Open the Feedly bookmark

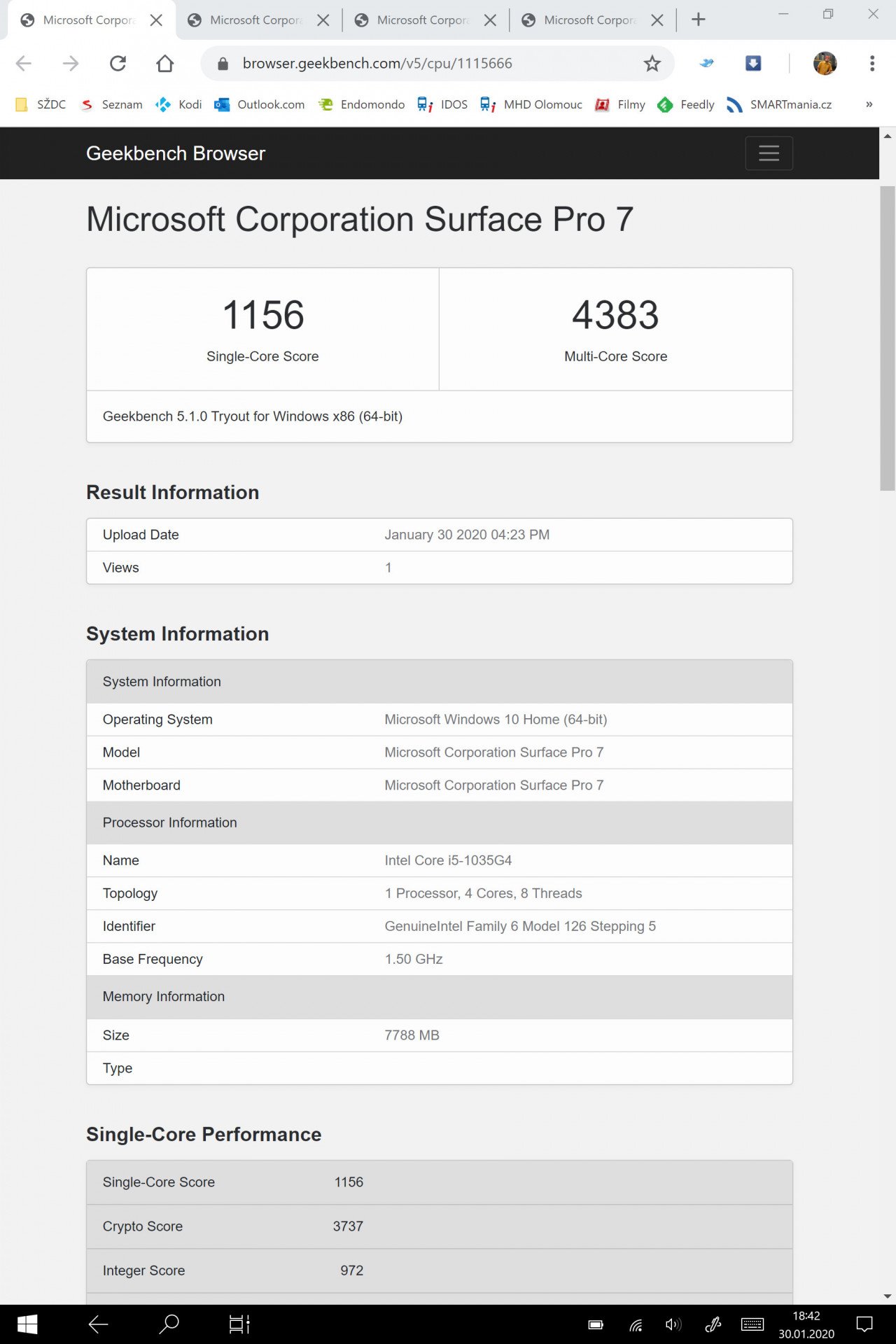point(686,104)
